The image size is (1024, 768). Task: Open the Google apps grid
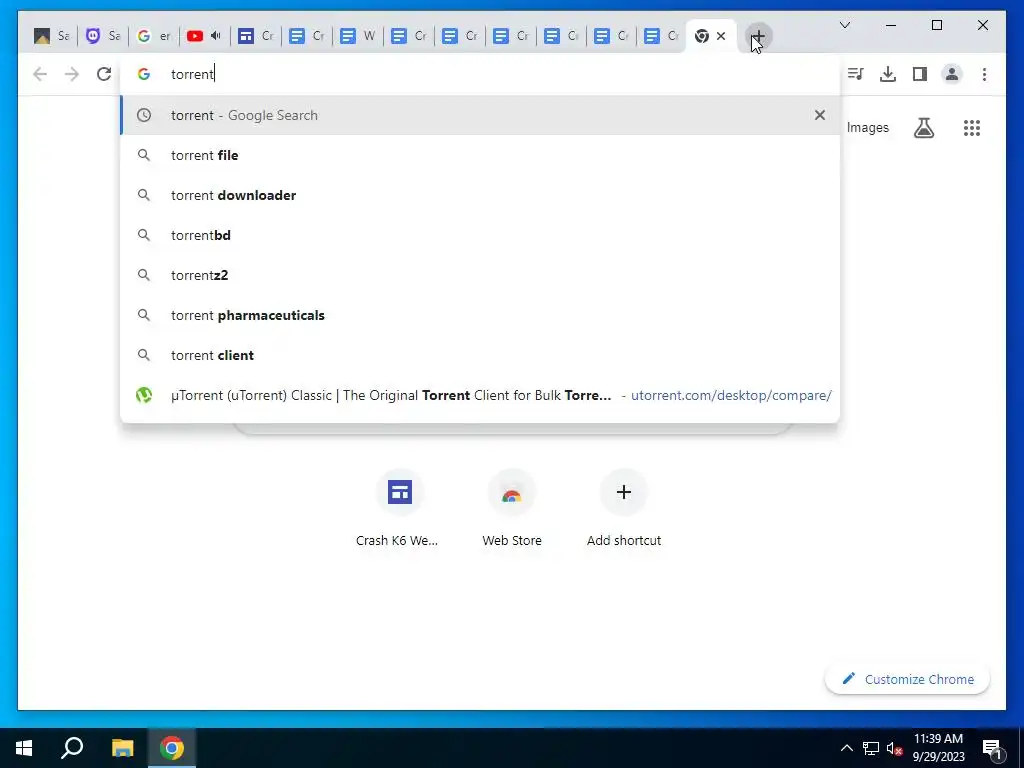point(972,128)
